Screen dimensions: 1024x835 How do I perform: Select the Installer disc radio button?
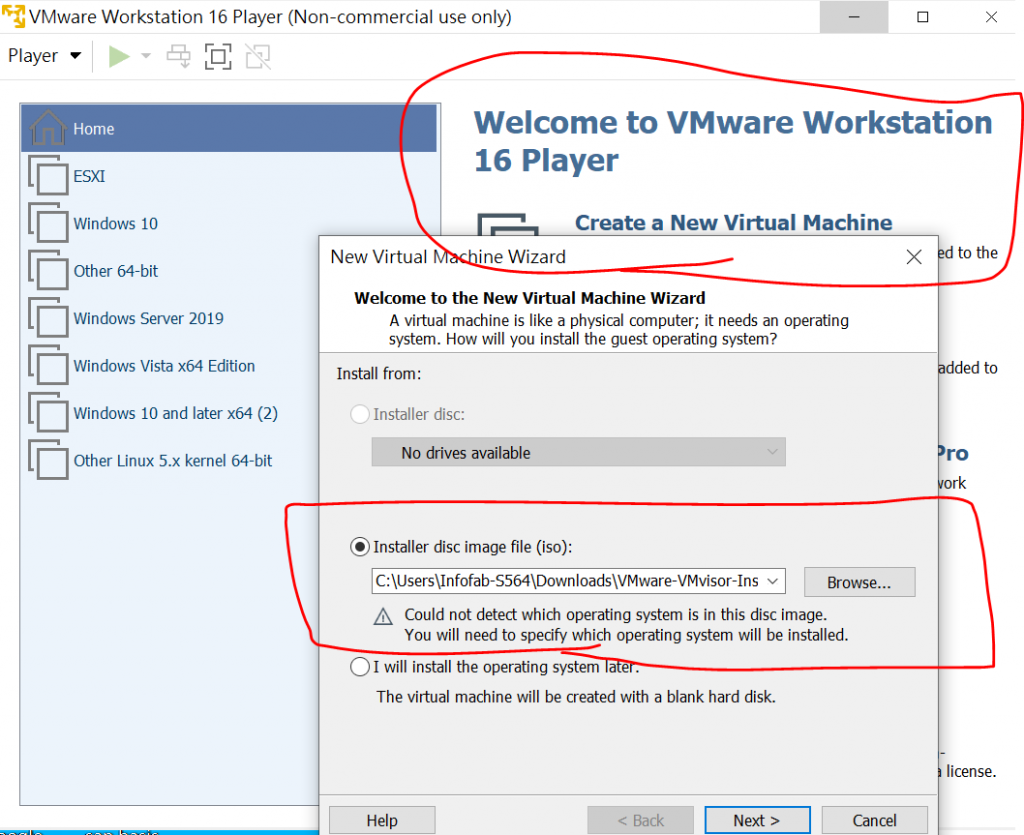tap(360, 415)
